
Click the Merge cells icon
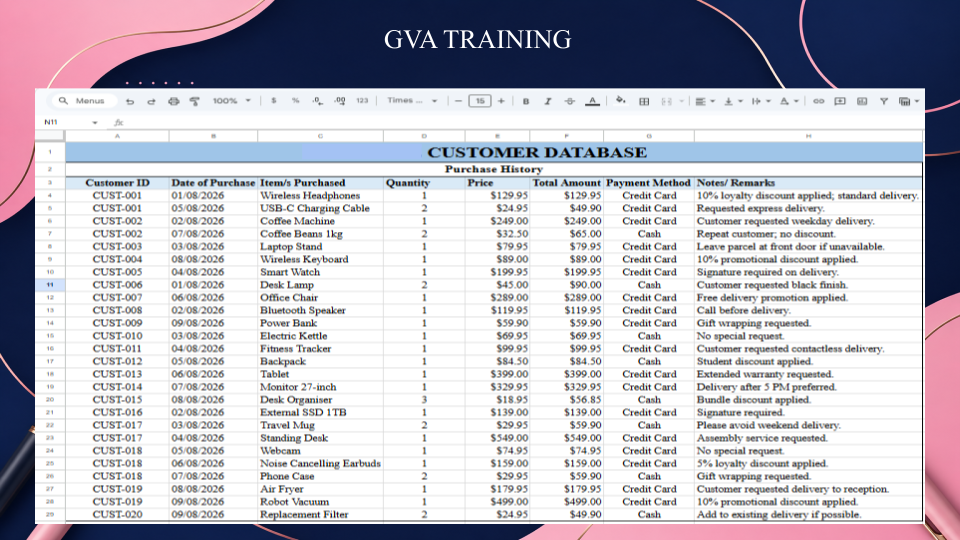[x=667, y=101]
